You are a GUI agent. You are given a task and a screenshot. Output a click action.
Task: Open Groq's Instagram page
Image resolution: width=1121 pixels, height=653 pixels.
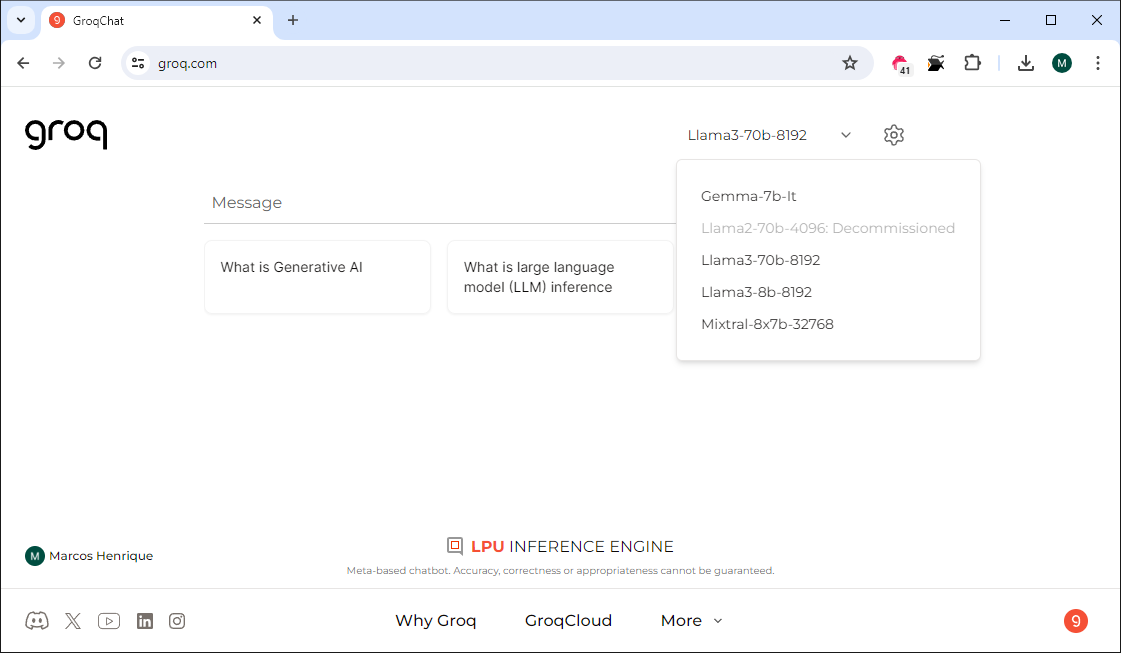177,621
